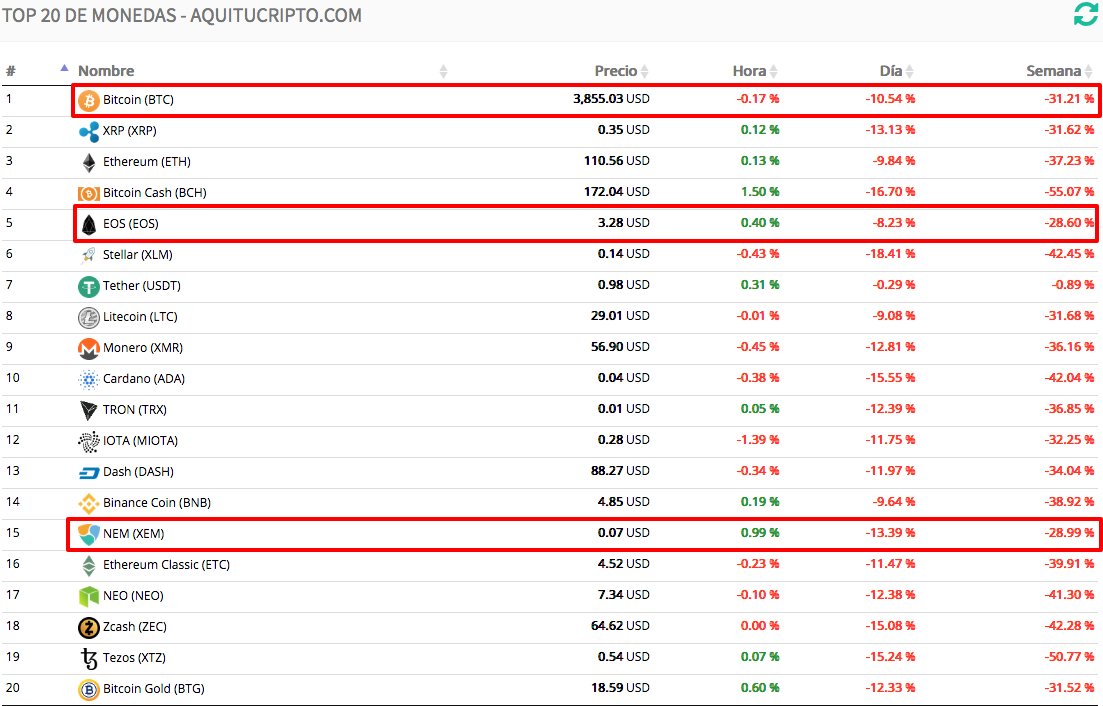1103x706 pixels.
Task: Sort table by Nombre column arrows
Action: point(443,71)
